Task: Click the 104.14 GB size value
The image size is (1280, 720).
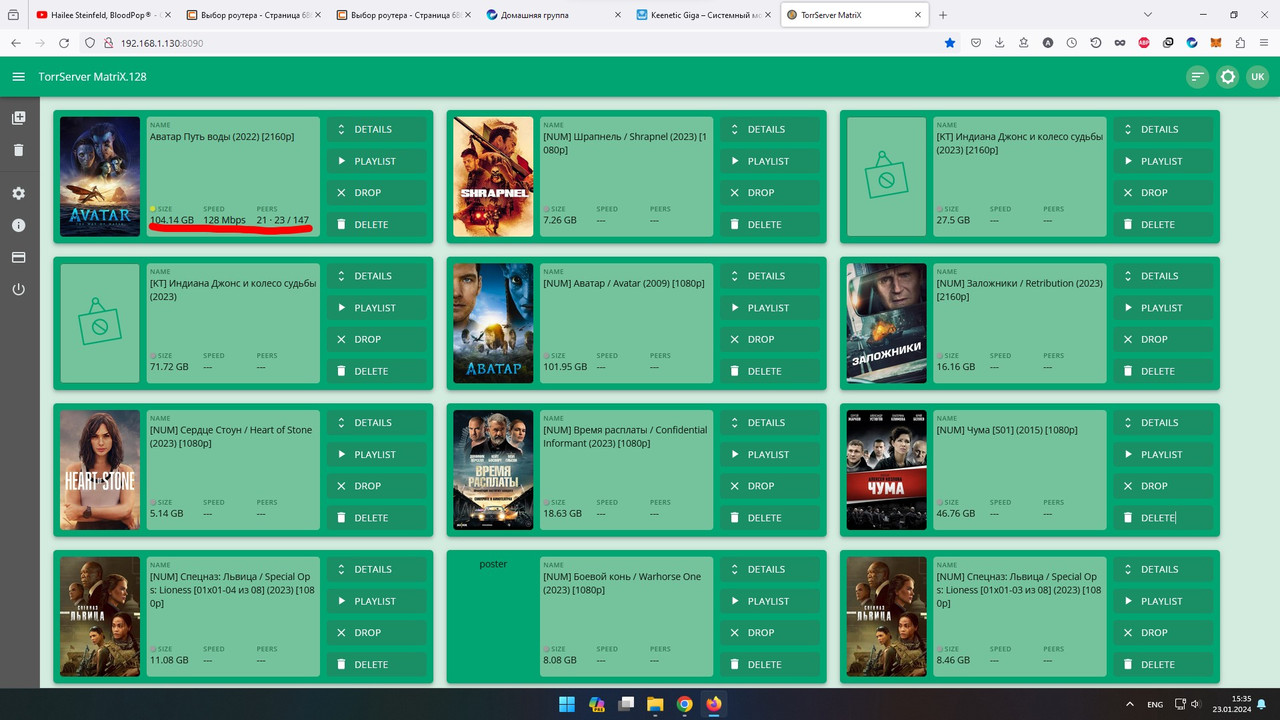Action: point(172,220)
